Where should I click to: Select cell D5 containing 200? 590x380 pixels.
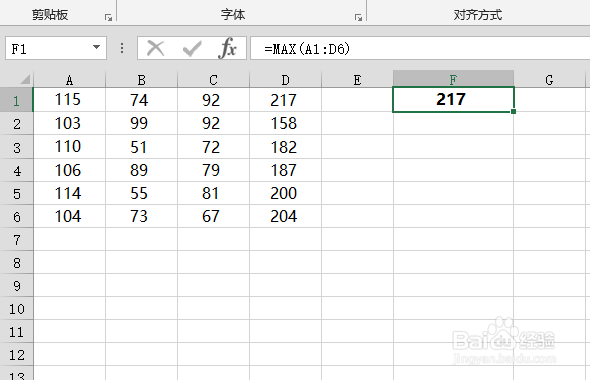coord(285,193)
